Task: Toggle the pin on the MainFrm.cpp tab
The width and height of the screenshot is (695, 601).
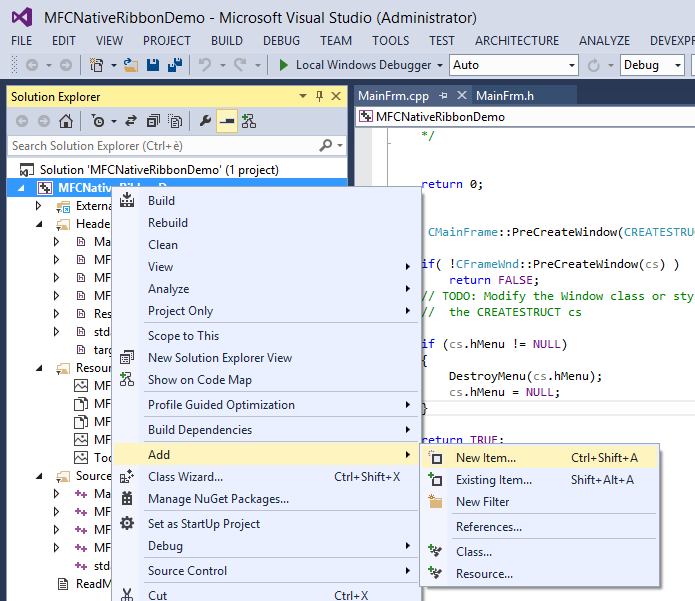Action: tap(443, 96)
